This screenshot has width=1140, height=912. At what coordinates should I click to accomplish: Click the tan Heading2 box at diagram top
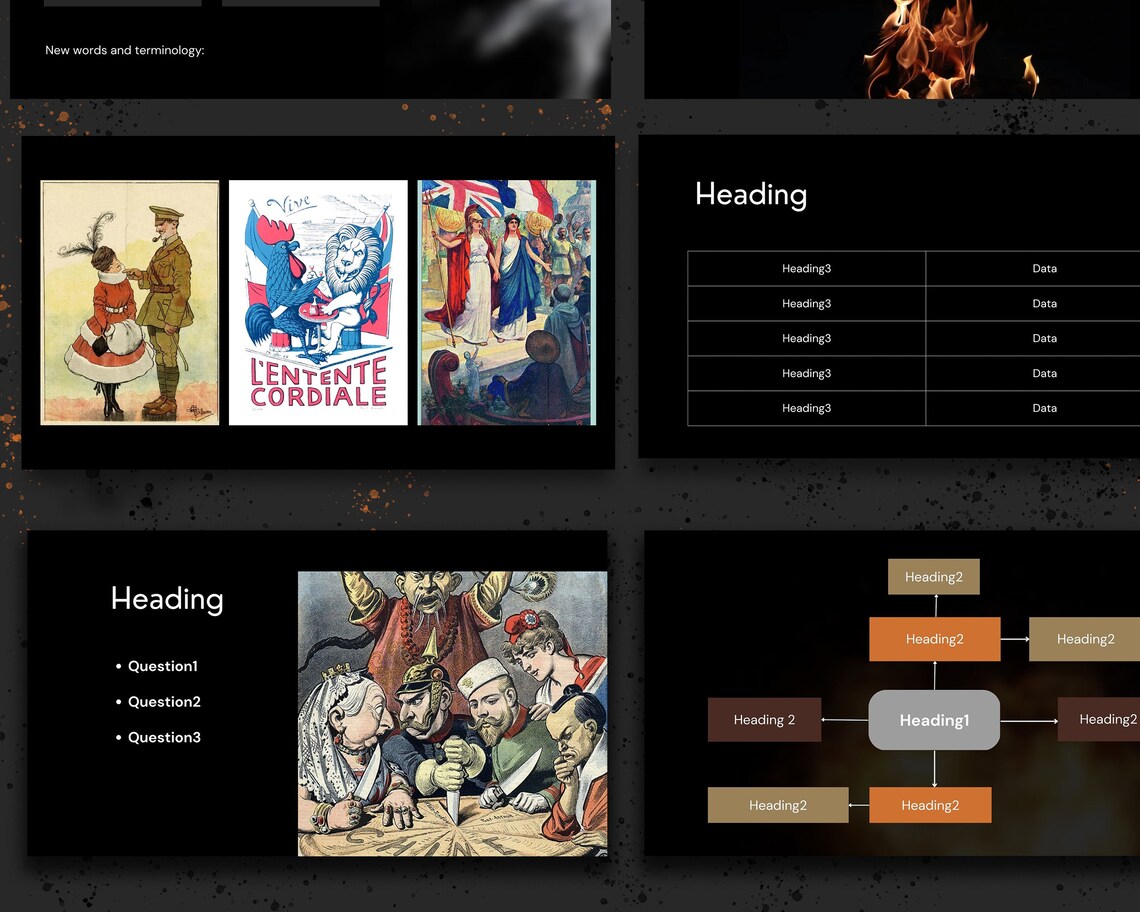click(933, 576)
